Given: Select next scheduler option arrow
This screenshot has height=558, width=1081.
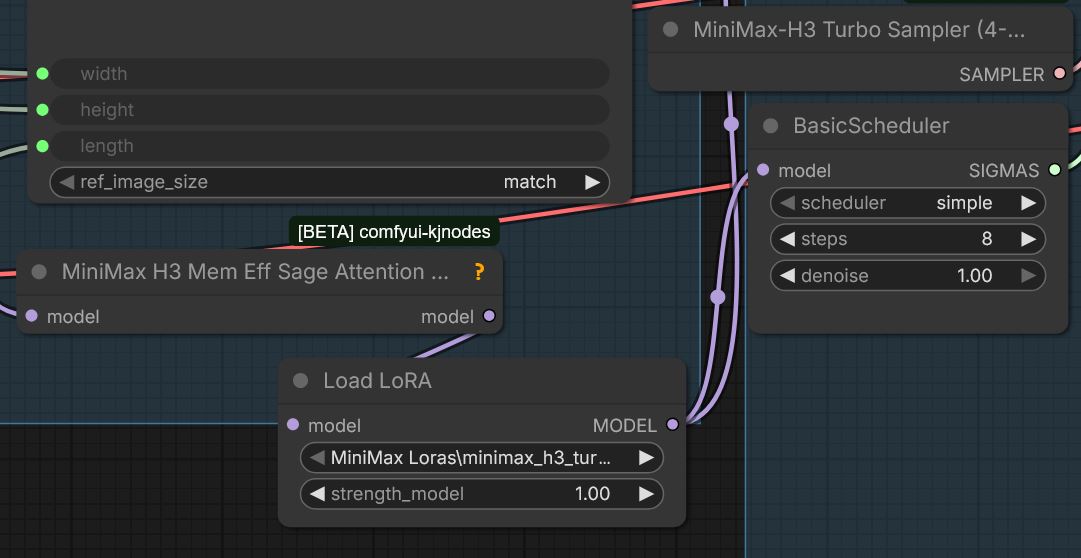Looking at the screenshot, I should click(x=1028, y=203).
